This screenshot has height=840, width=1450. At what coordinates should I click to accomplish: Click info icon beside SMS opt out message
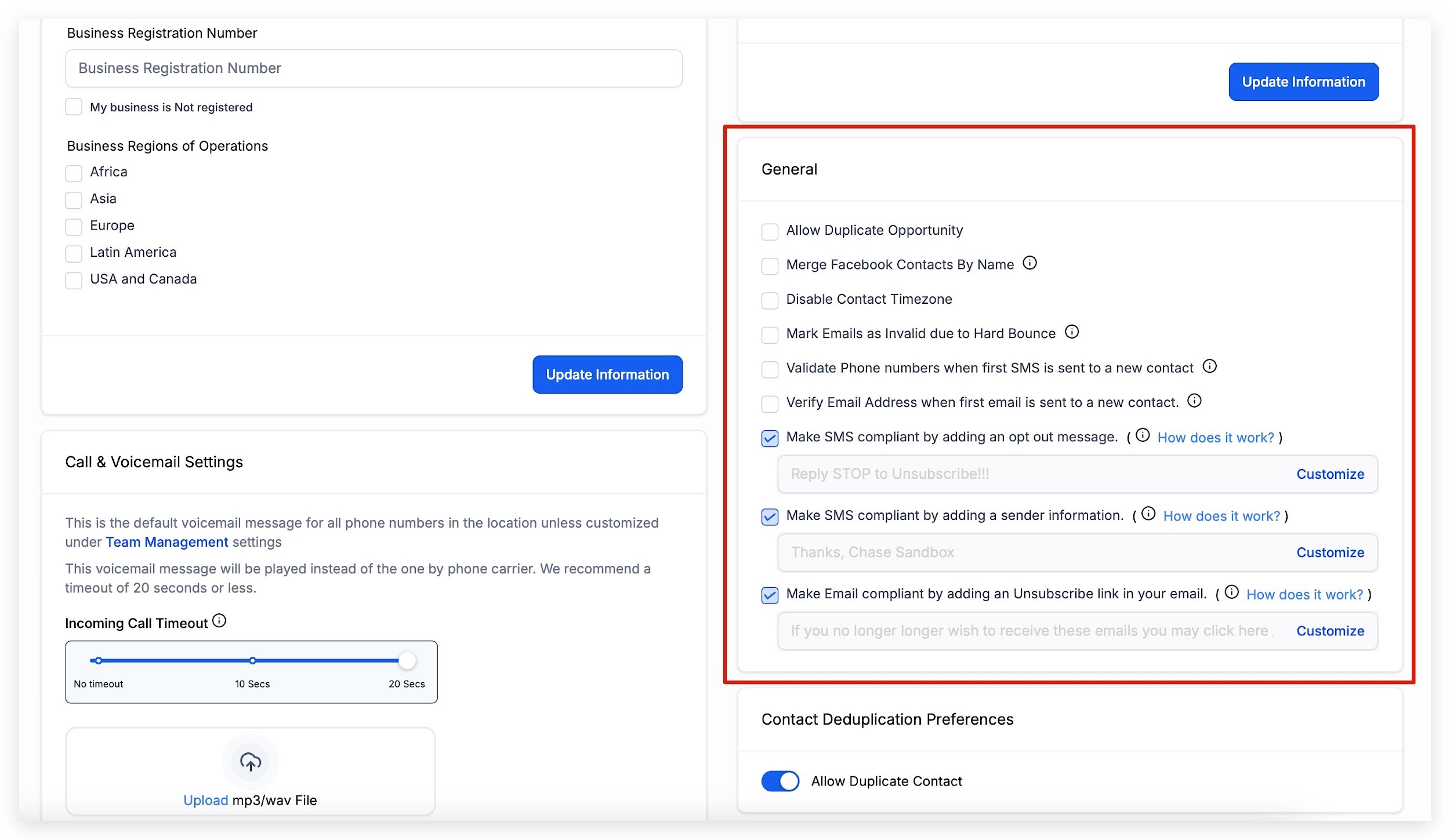1142,435
